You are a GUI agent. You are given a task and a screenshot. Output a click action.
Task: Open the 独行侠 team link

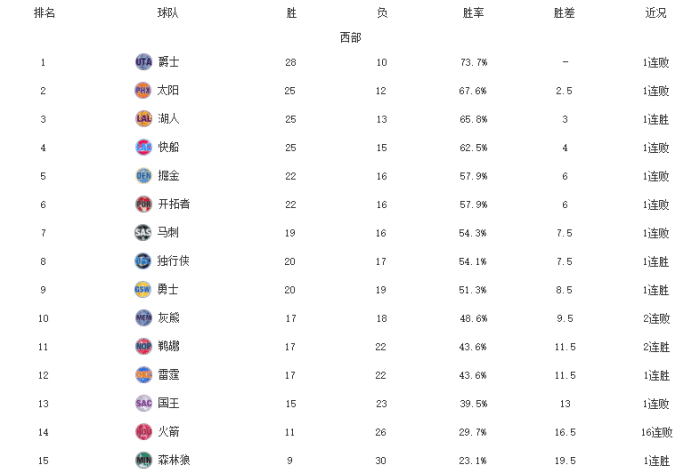tap(174, 261)
